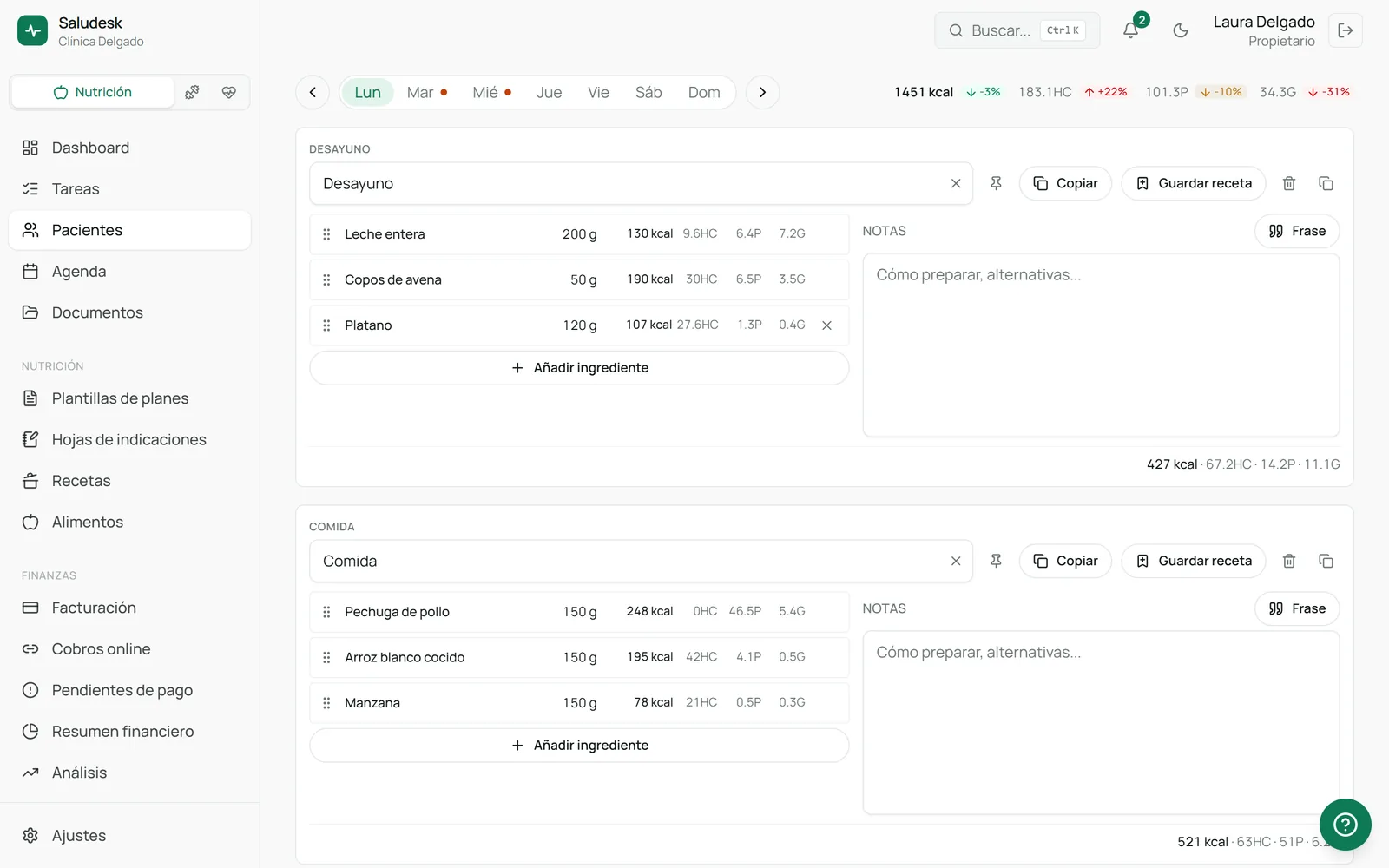Delete the Desayuno meal with trash icon
1389x868 pixels.
[x=1289, y=183]
